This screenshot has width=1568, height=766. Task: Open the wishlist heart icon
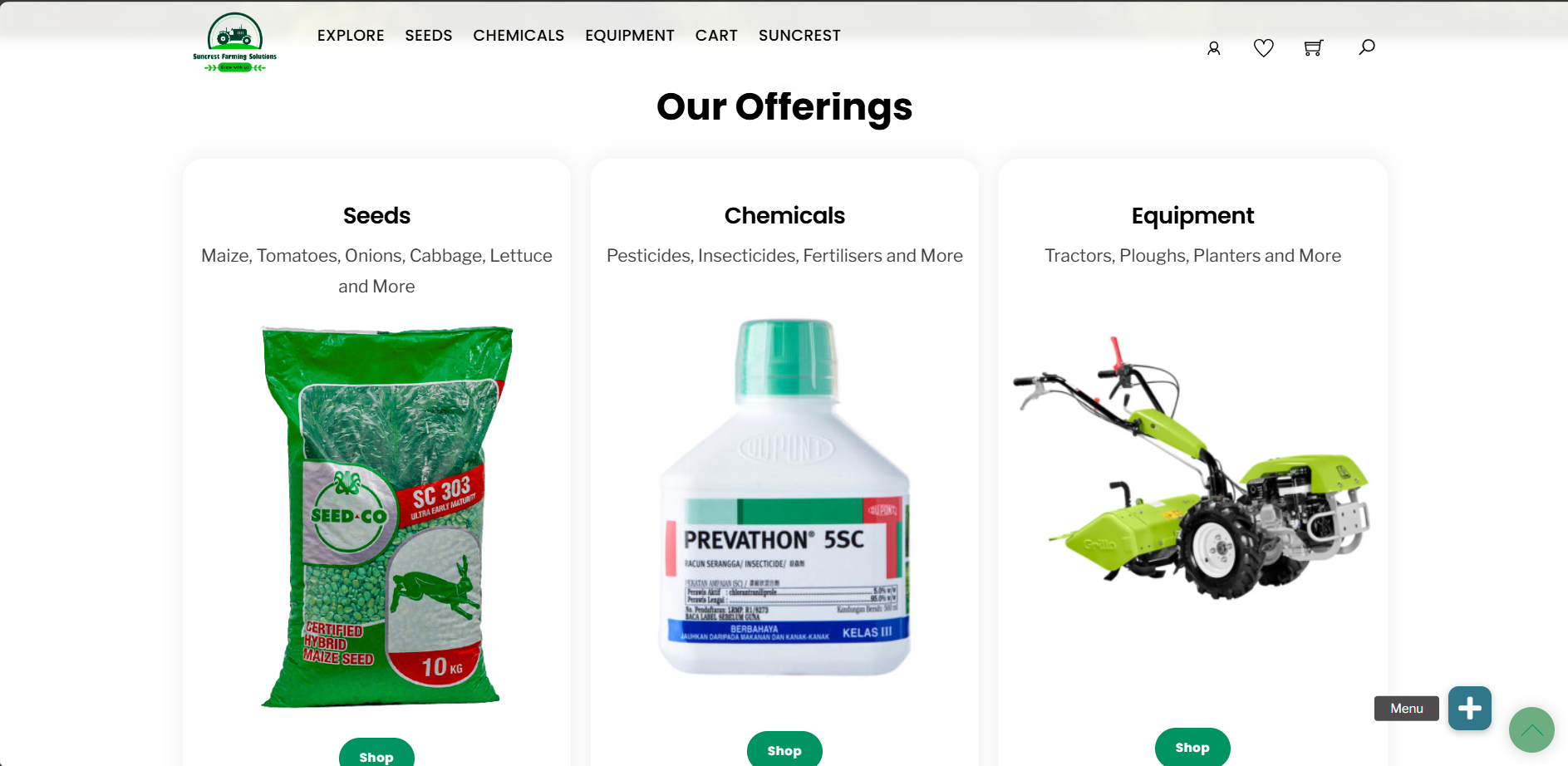1264,48
